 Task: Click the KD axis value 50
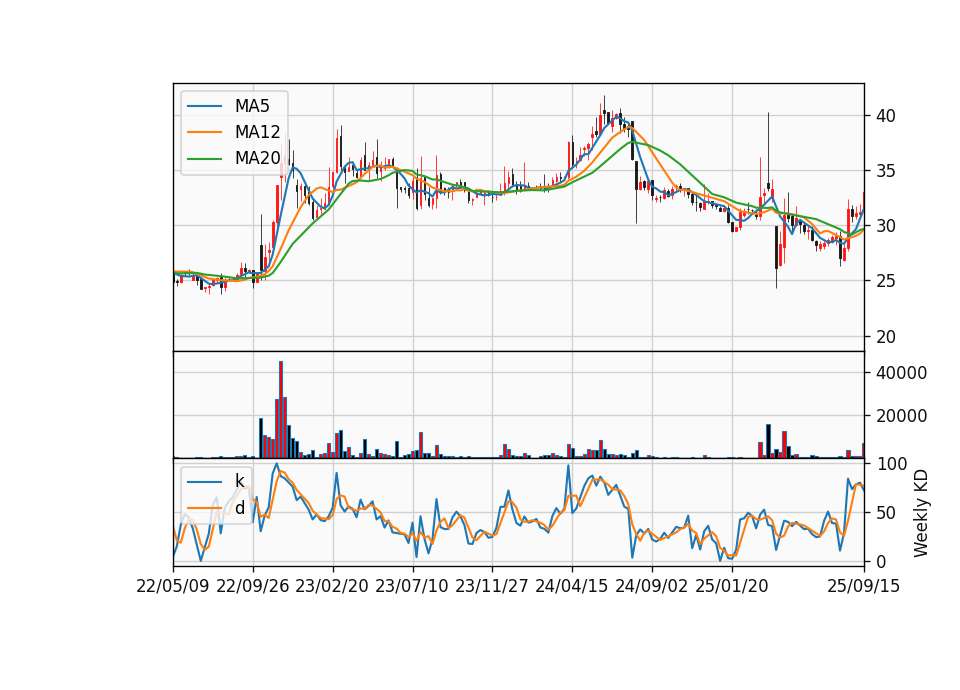tap(885, 513)
